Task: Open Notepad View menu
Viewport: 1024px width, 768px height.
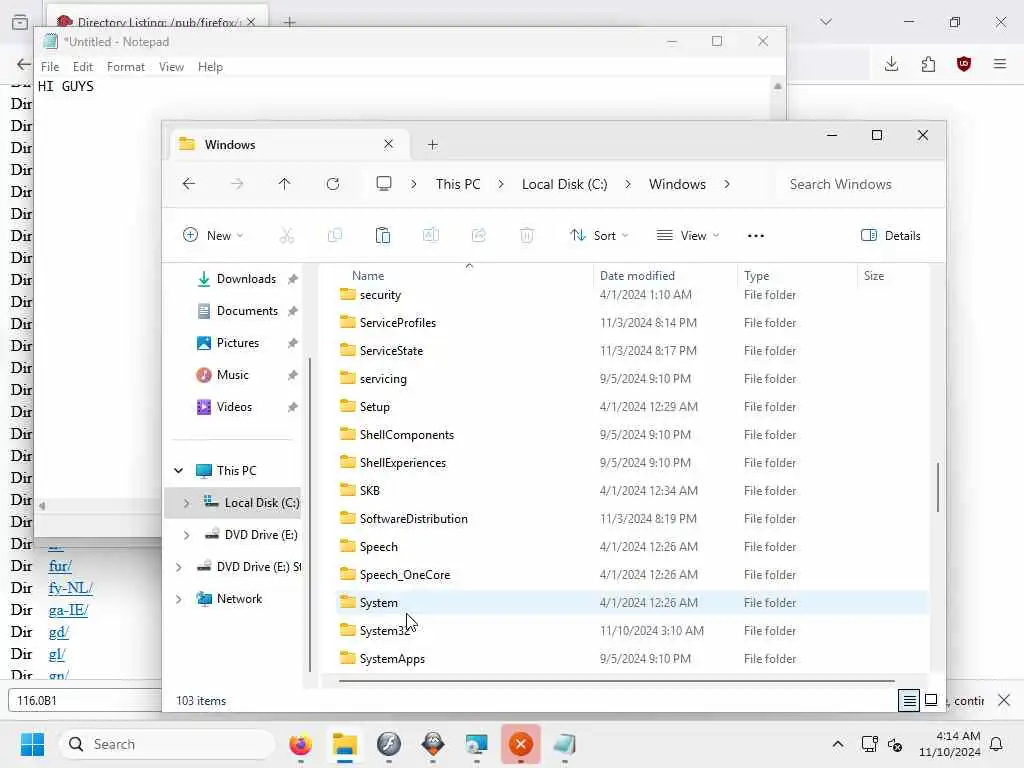Action: click(x=171, y=67)
